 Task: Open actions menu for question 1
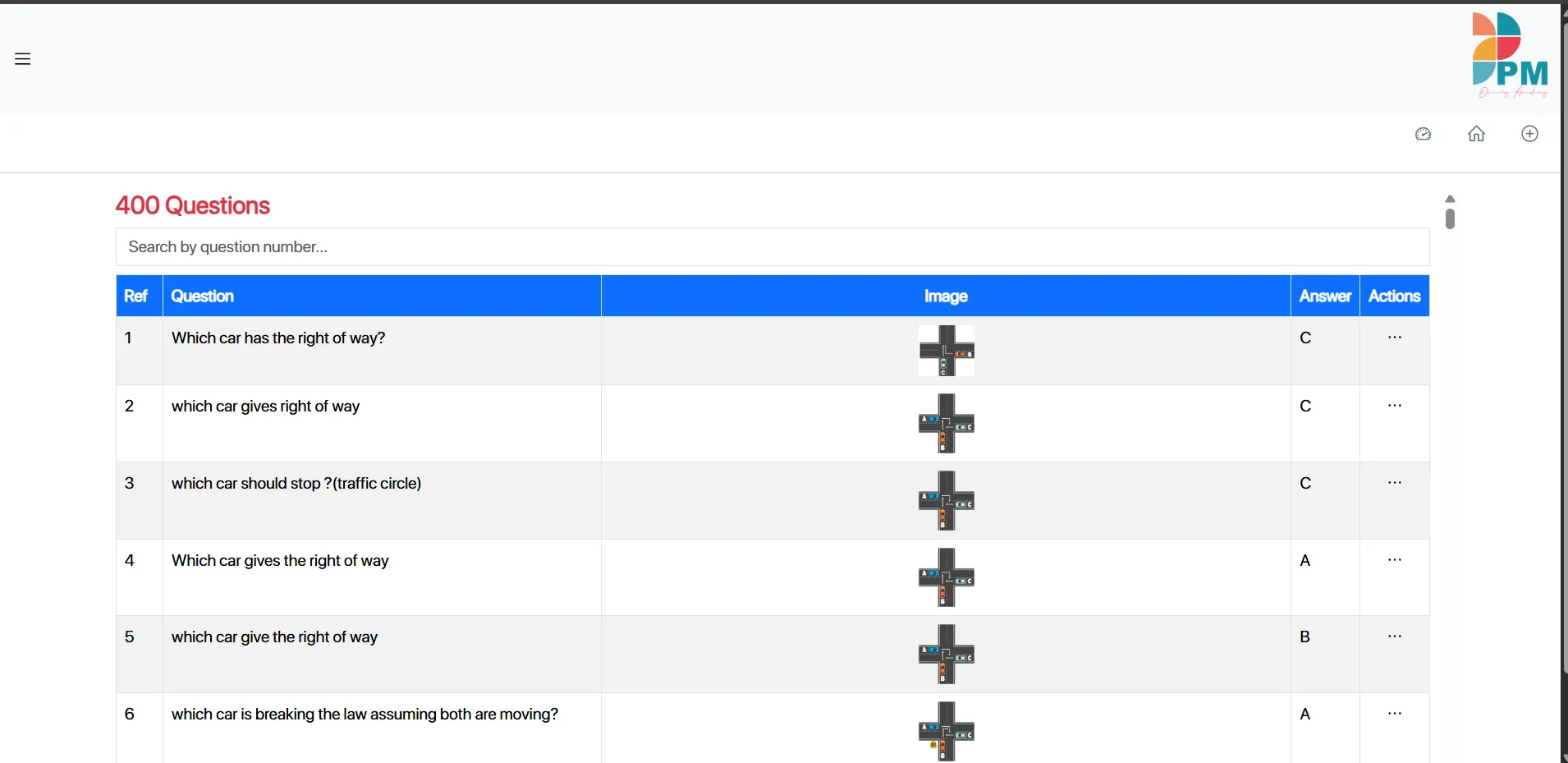coord(1394,338)
